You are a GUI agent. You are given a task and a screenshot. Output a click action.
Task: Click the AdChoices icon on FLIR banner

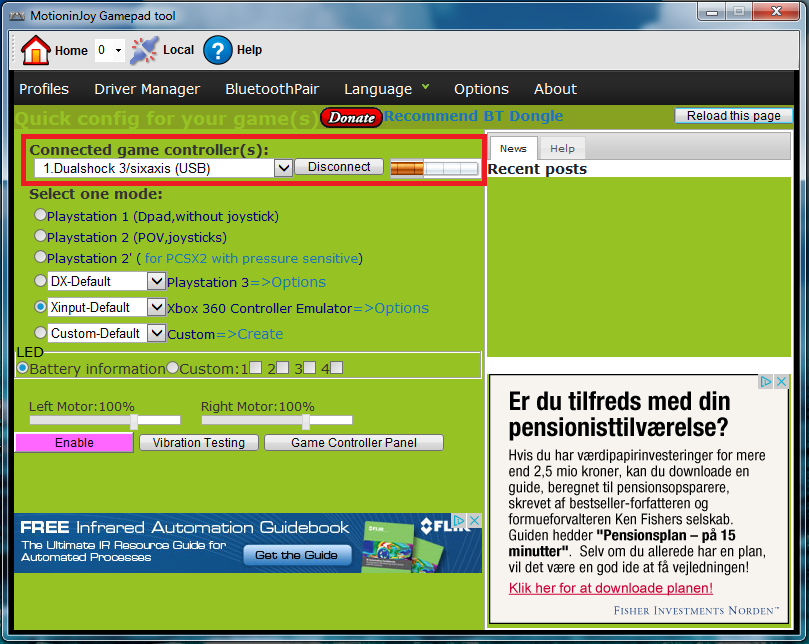459,520
